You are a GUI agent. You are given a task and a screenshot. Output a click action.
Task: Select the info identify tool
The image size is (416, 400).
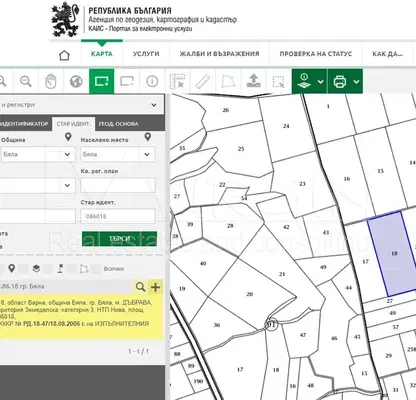coord(152,81)
